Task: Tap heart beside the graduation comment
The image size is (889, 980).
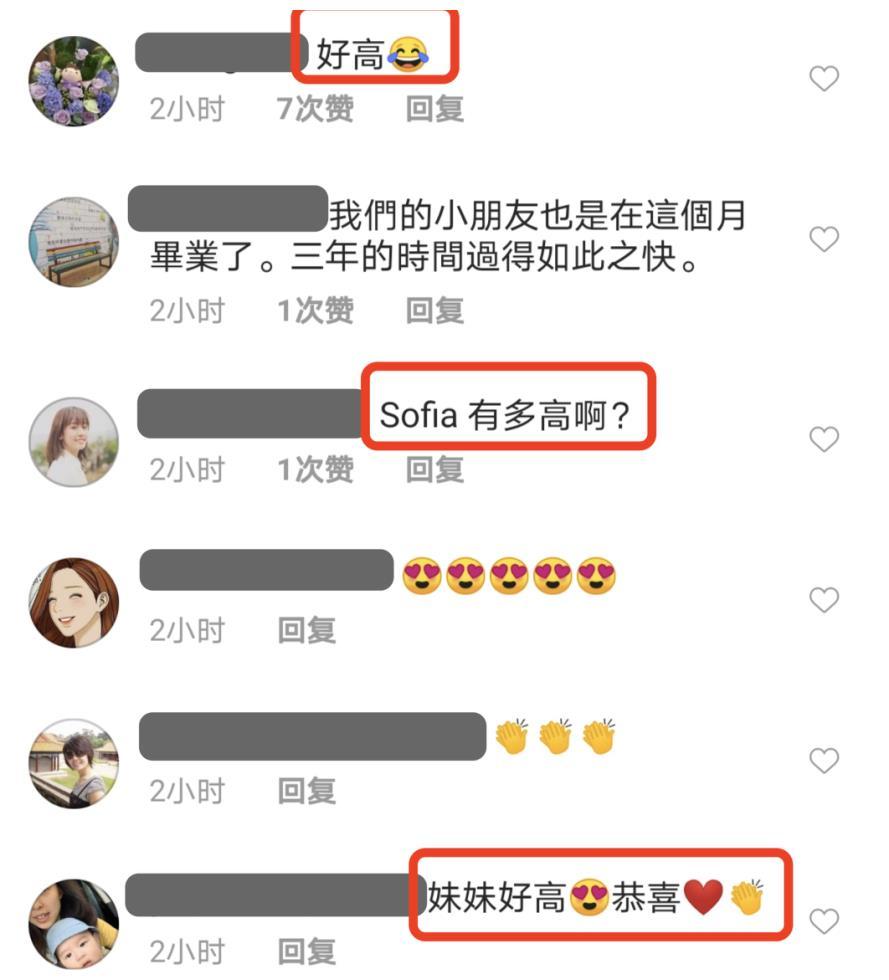Action: pyautogui.click(x=824, y=239)
